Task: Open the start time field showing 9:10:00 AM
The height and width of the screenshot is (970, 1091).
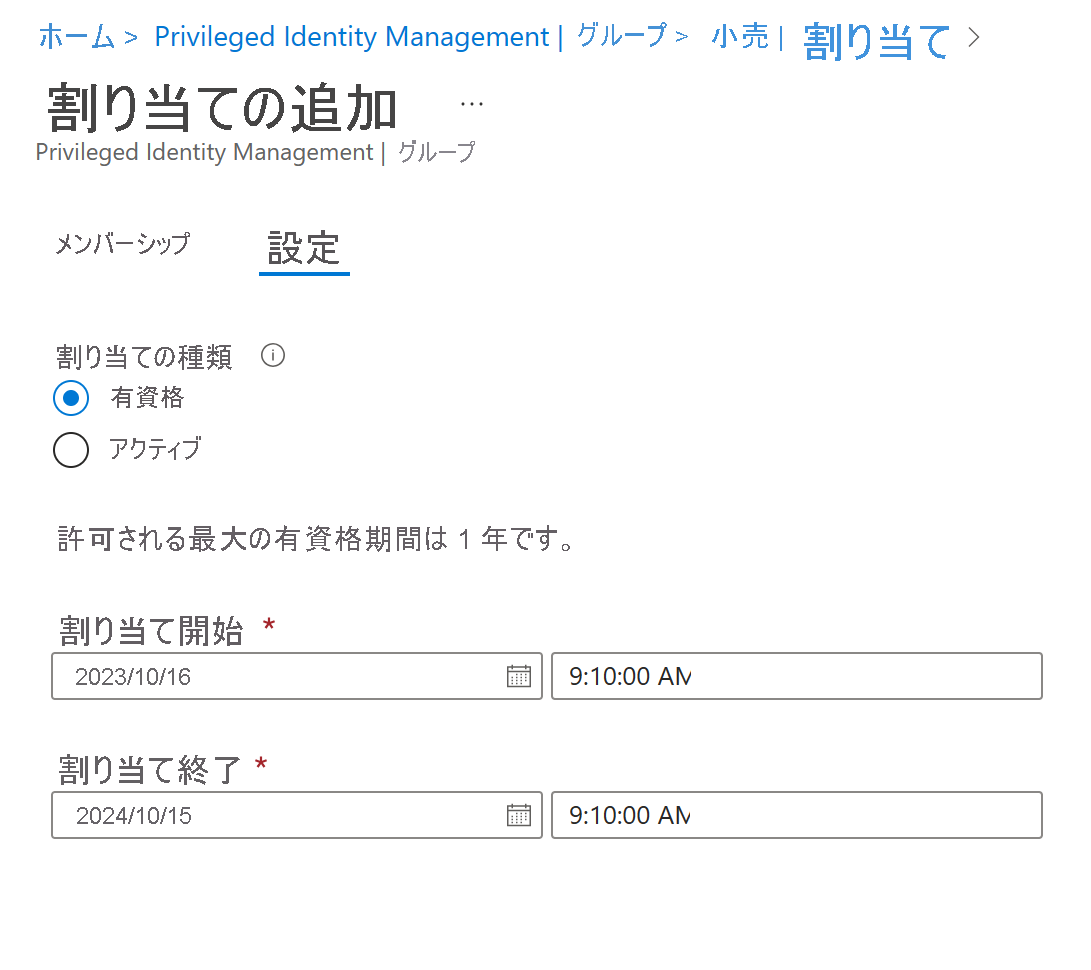Action: pos(796,676)
